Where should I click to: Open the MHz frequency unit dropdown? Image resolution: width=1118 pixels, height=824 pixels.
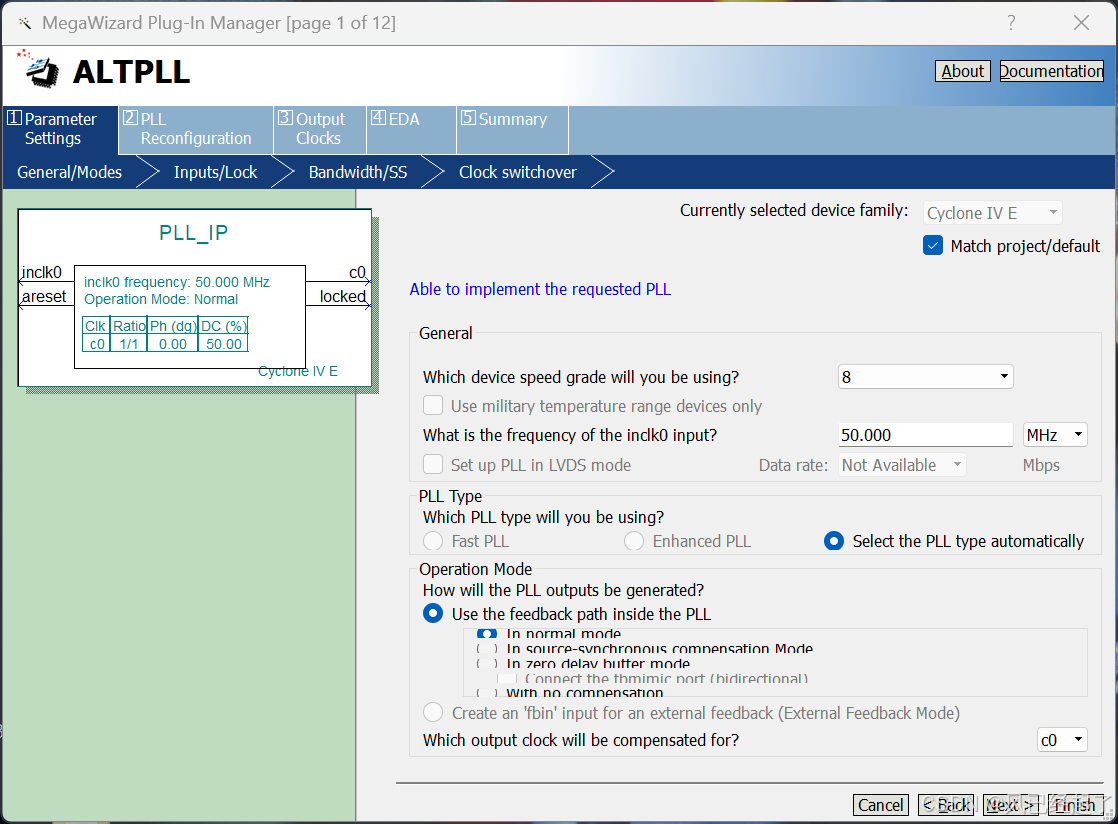point(1055,435)
